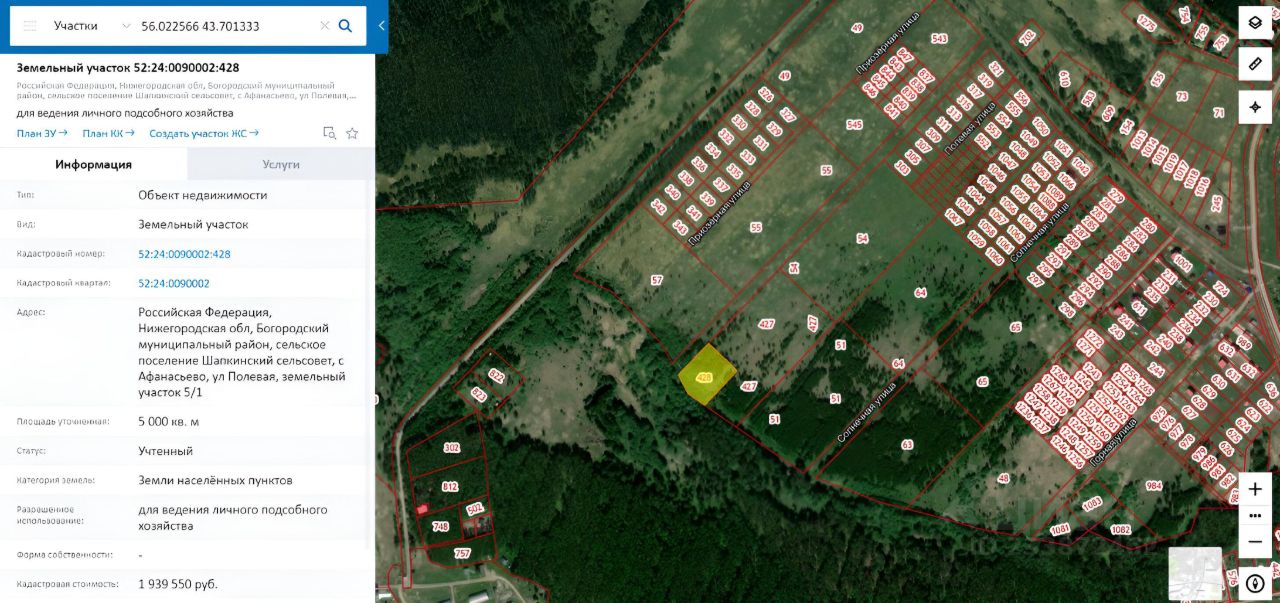Run search with the magnifier icon
The height and width of the screenshot is (603, 1280).
346,26
